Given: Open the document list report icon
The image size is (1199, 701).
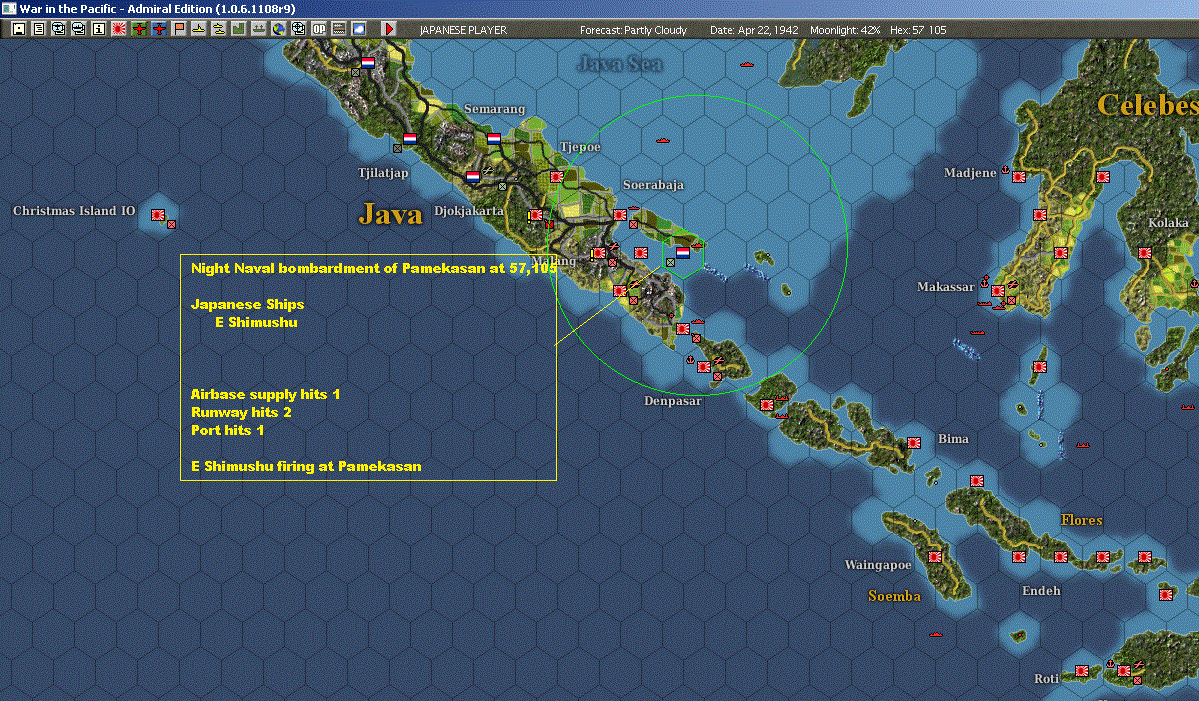Looking at the screenshot, I should click(x=38, y=29).
